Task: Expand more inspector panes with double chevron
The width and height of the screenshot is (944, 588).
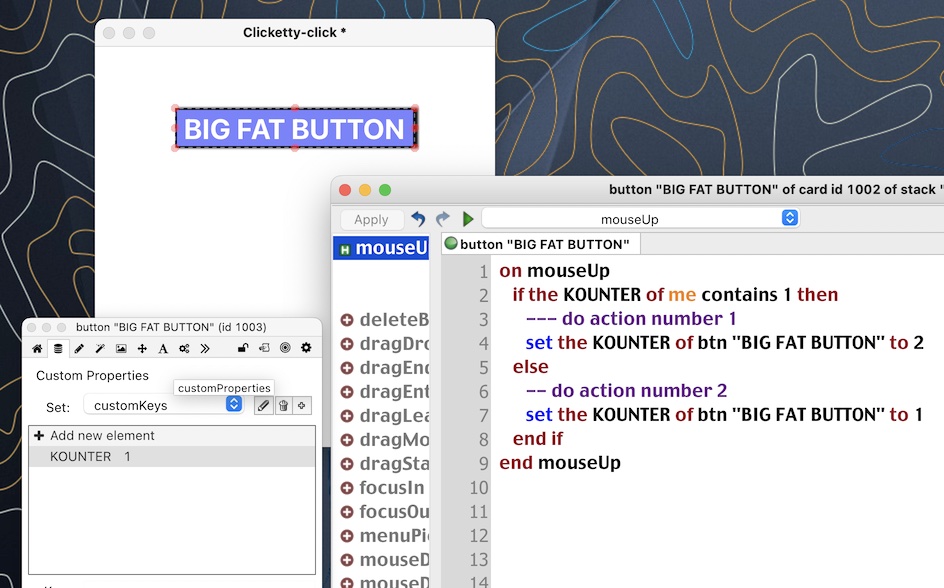Action: click(205, 348)
